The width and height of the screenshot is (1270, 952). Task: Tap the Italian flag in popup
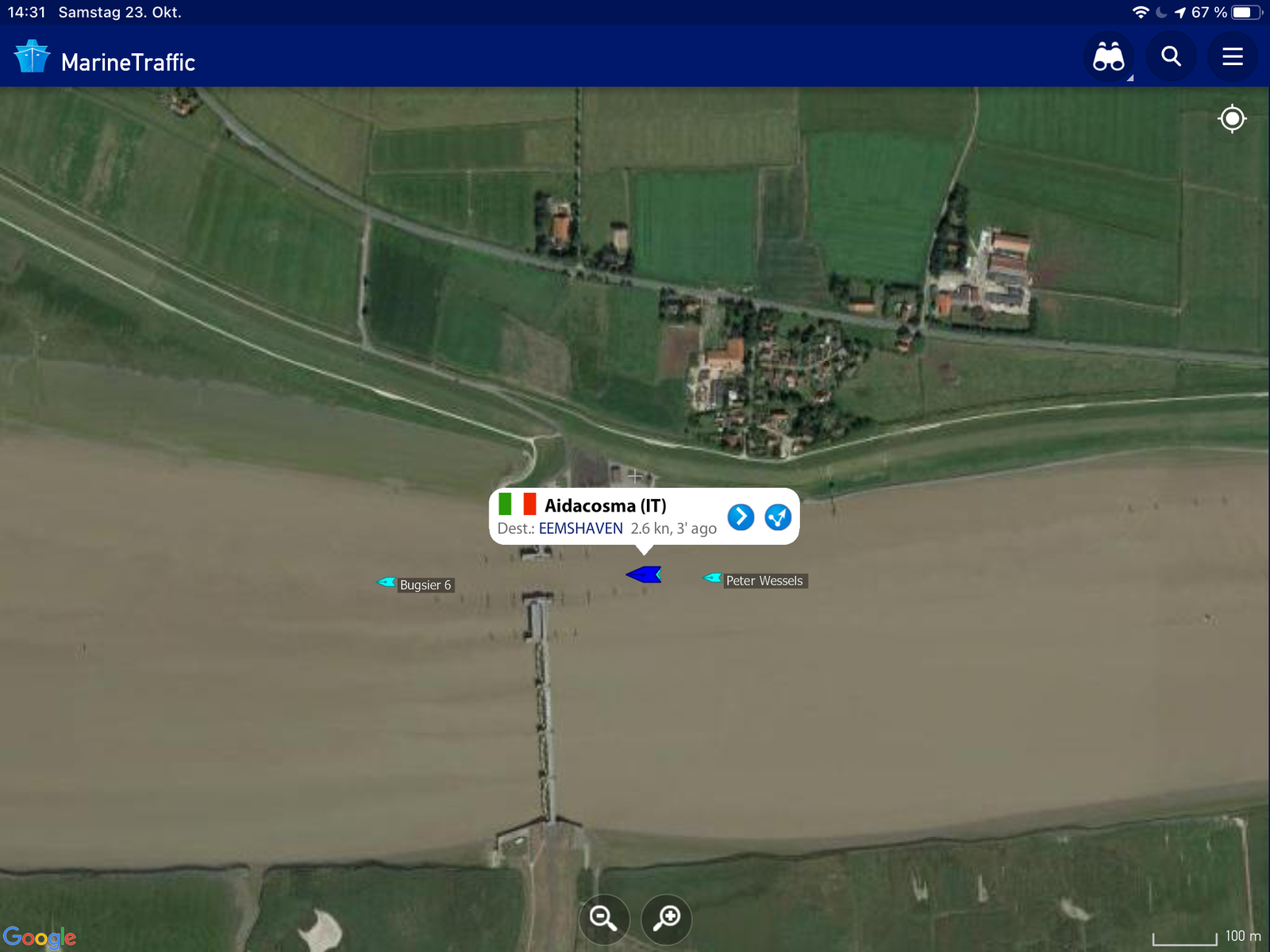(x=517, y=505)
